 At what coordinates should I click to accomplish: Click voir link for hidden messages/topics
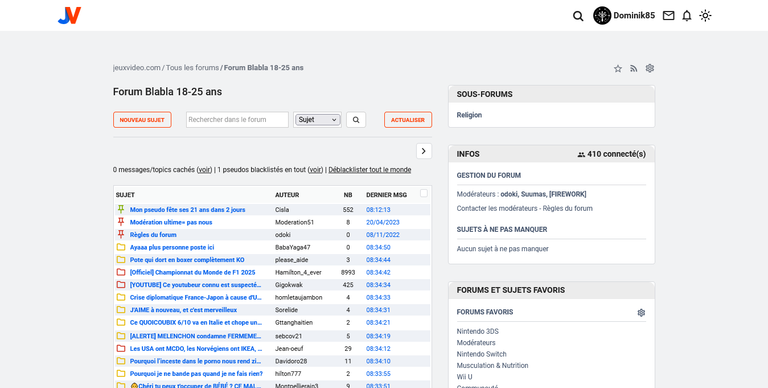coord(205,170)
